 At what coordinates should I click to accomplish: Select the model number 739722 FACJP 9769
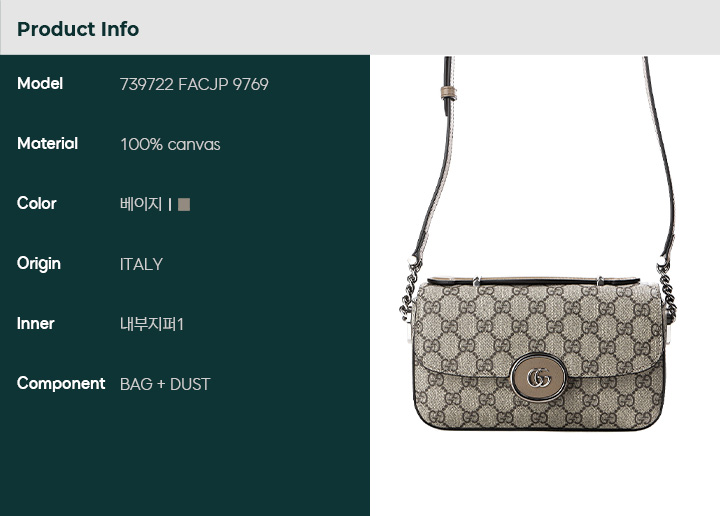[x=194, y=84]
